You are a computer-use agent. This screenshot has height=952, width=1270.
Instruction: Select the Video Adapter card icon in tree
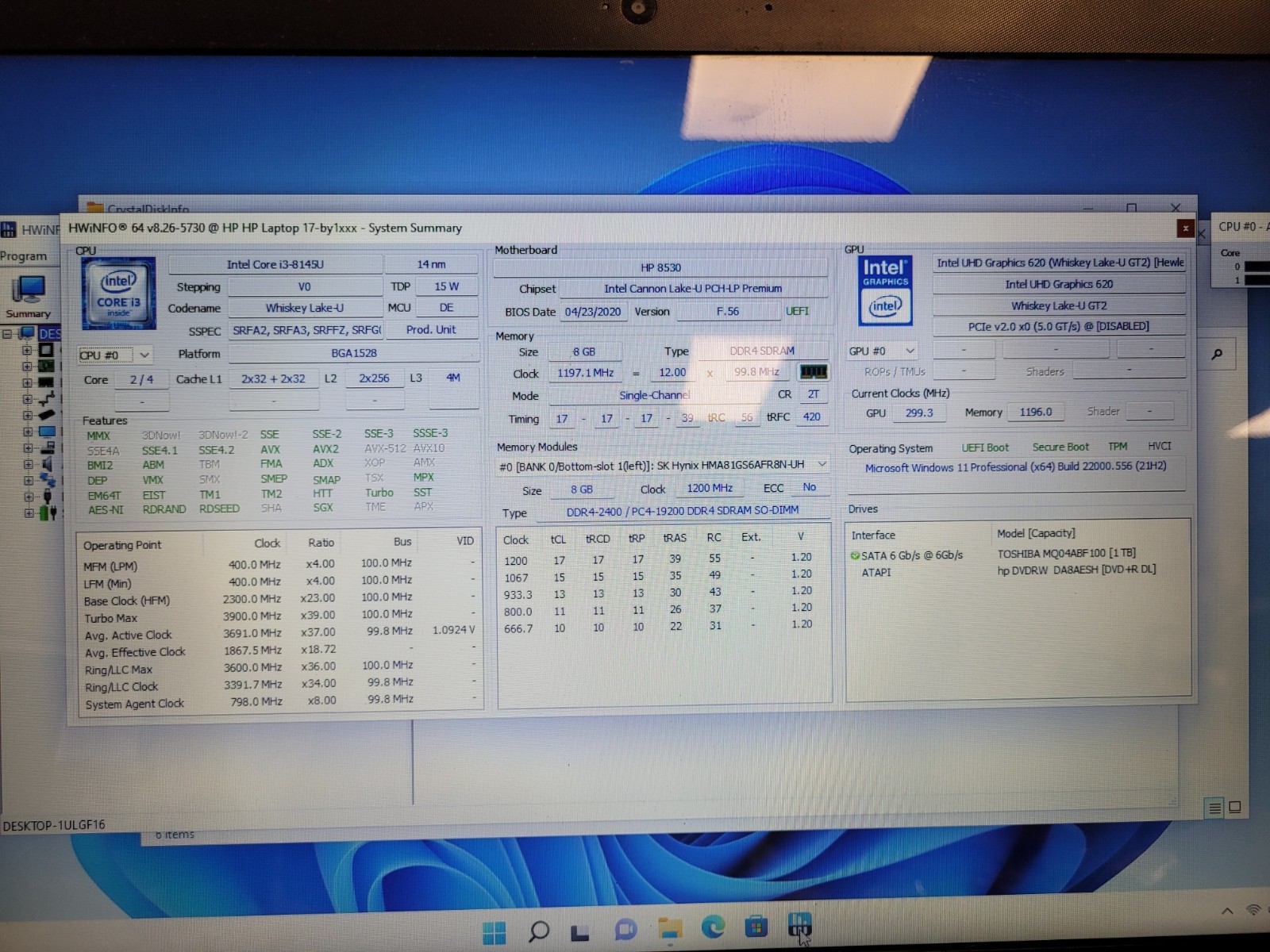coord(47,415)
